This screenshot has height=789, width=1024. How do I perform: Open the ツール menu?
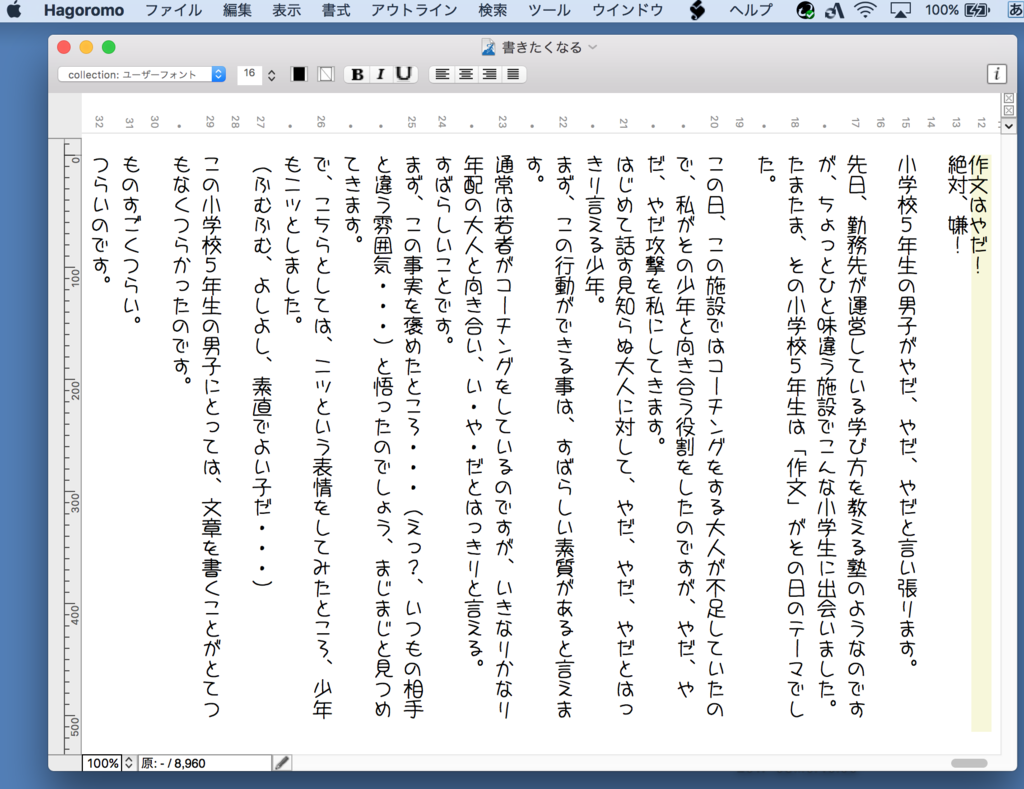tap(549, 10)
